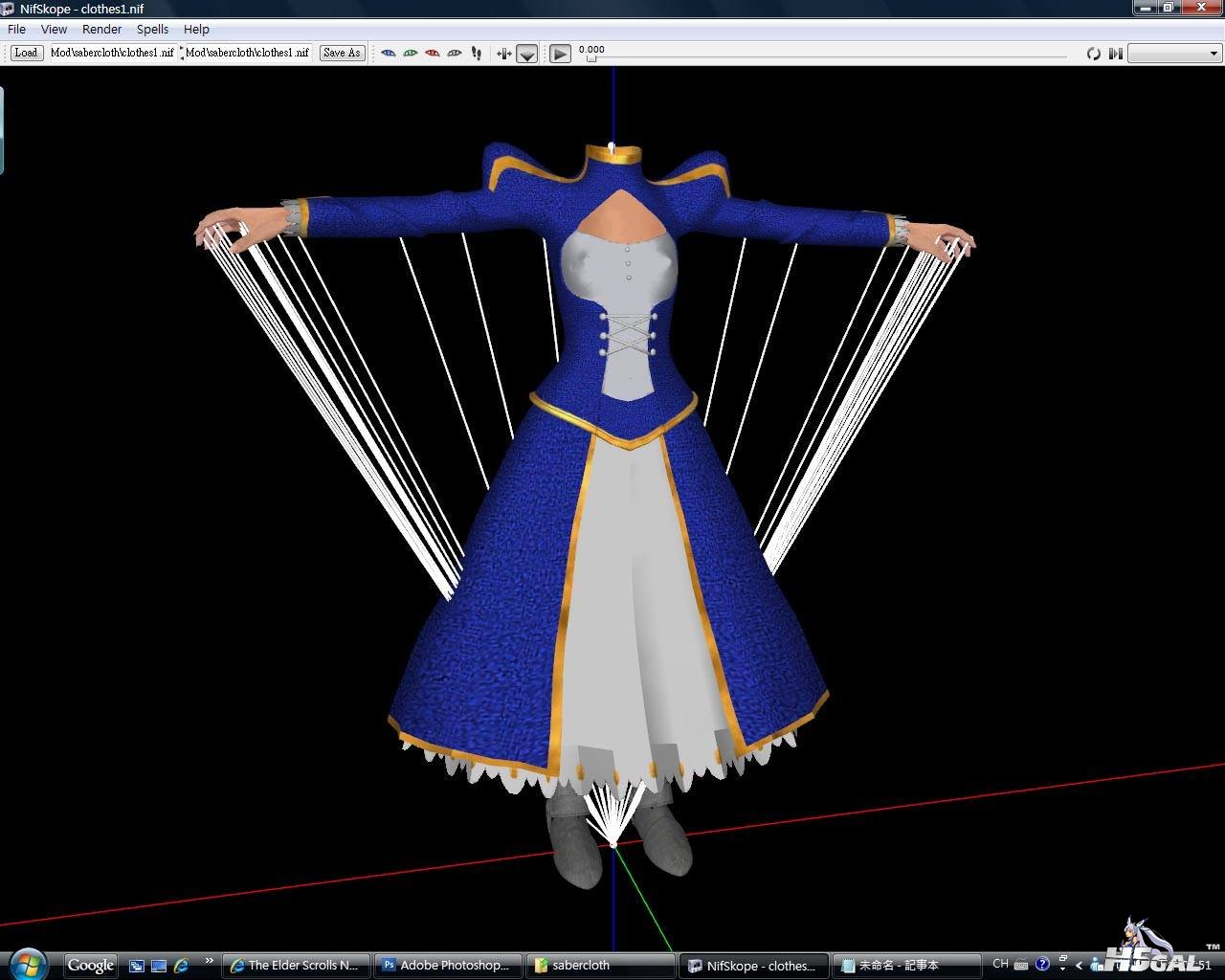The width and height of the screenshot is (1225, 980).
Task: Expand the render options down-arrow button
Action: (527, 55)
